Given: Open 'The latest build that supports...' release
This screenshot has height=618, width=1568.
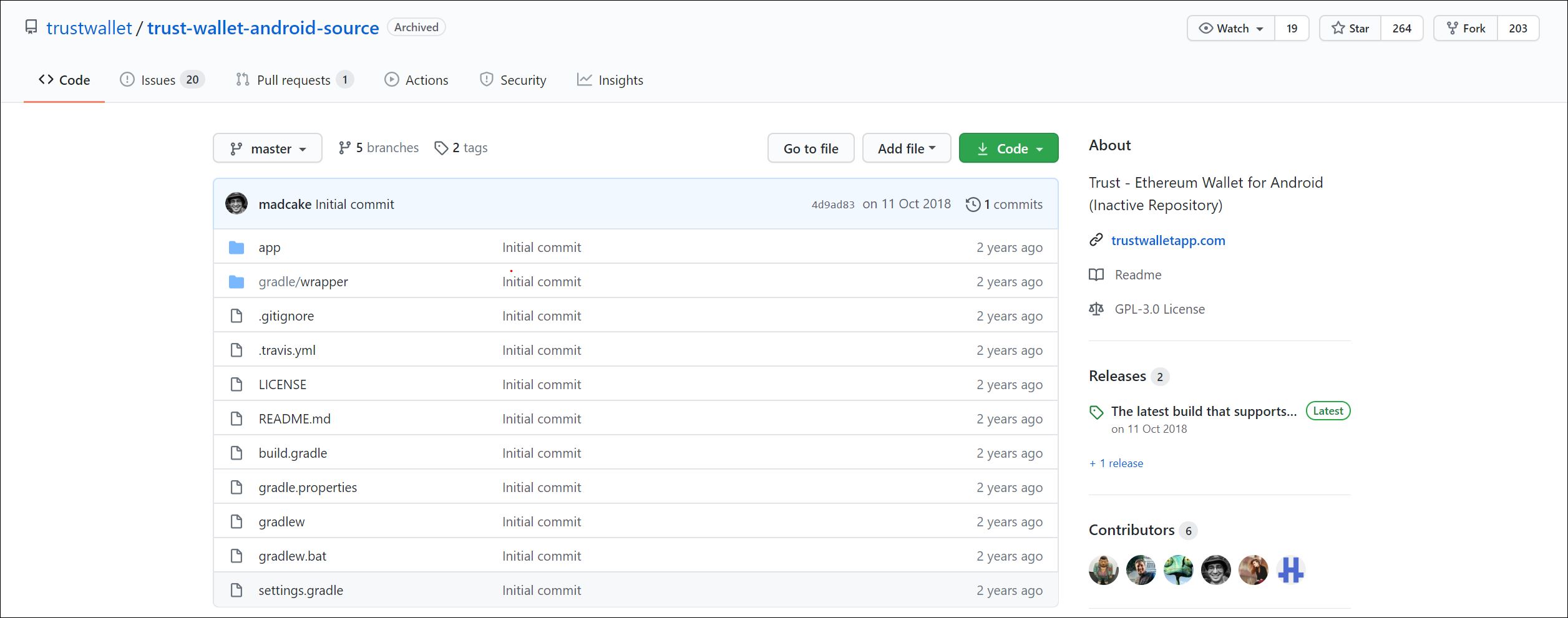Looking at the screenshot, I should [1204, 412].
